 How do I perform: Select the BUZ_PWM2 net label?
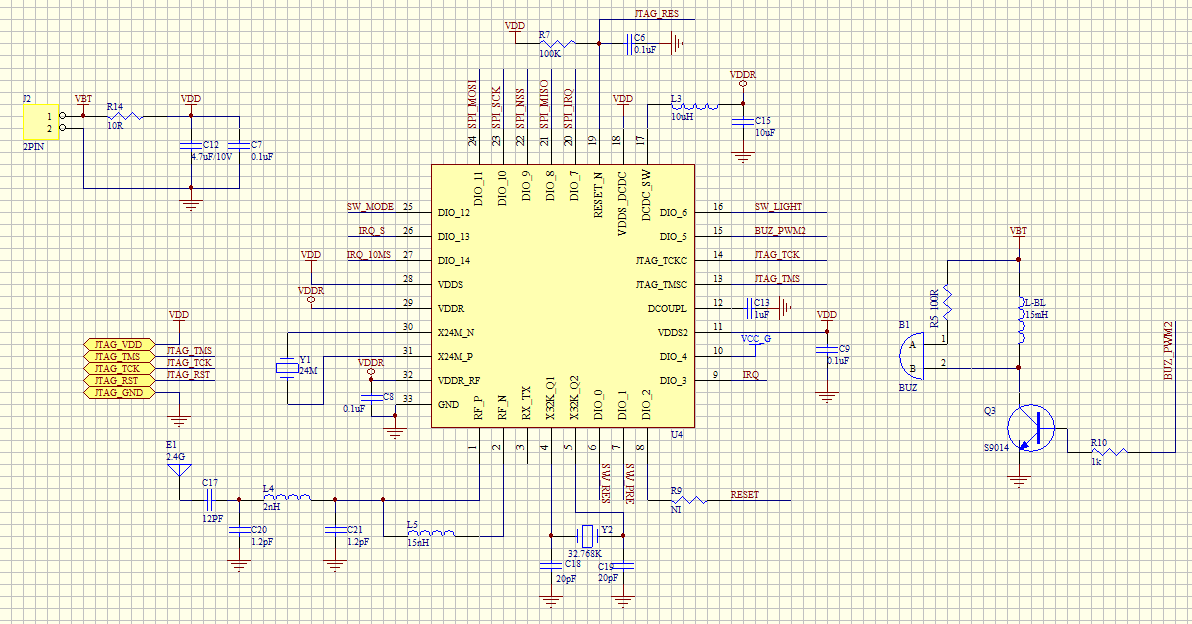779,231
